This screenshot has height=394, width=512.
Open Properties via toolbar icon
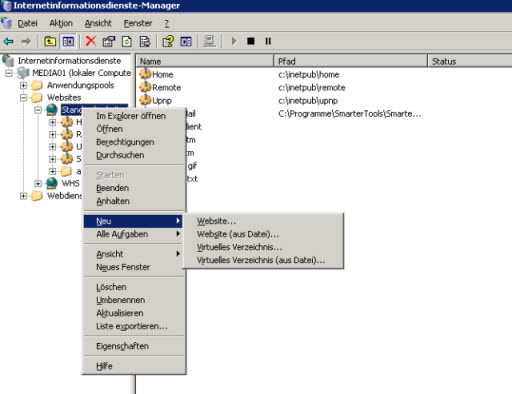[x=109, y=41]
